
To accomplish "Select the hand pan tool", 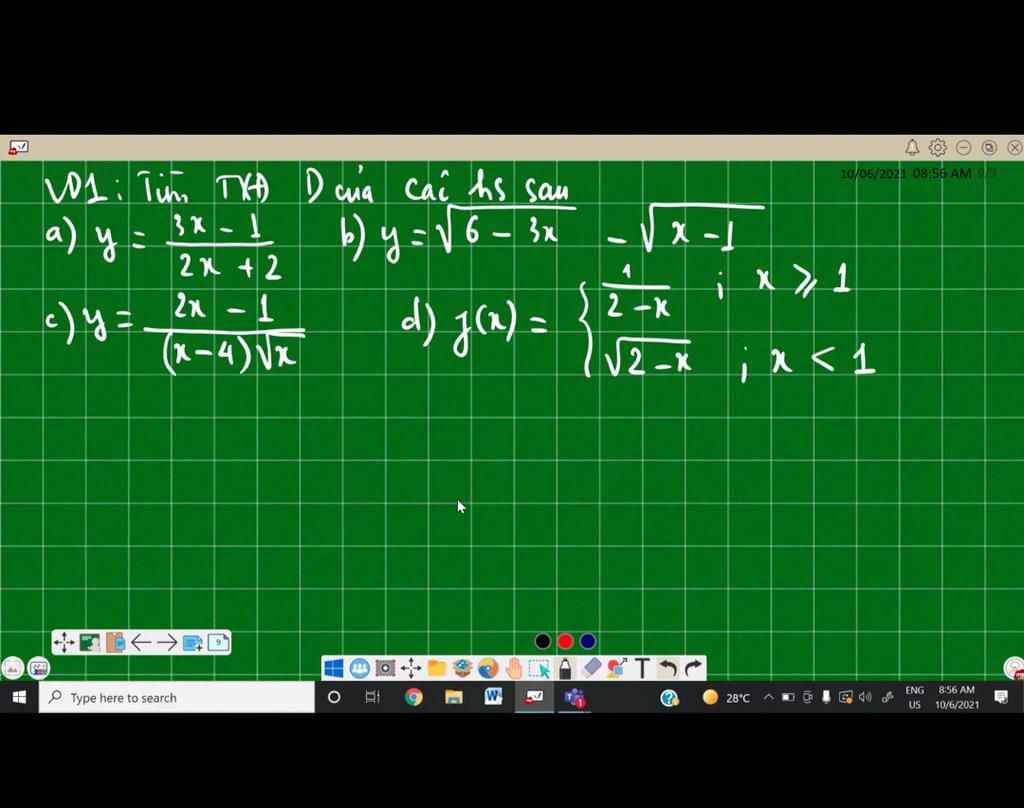I will [x=514, y=668].
